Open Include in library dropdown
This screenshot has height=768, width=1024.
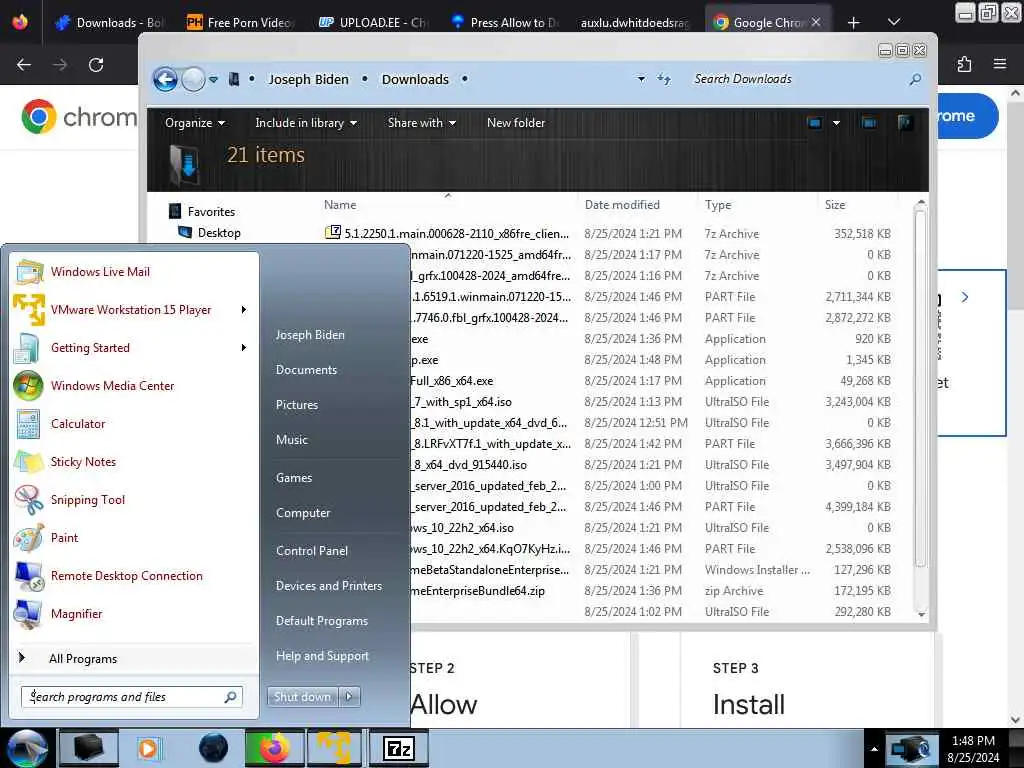[x=306, y=123]
